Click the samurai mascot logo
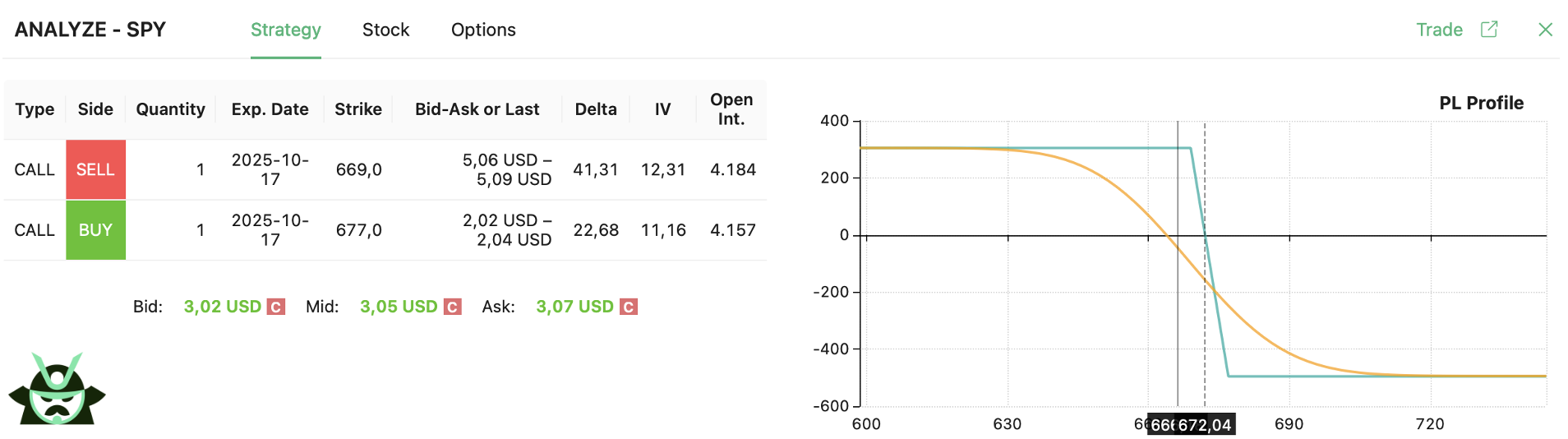The height and width of the screenshot is (439, 1568). click(x=57, y=389)
